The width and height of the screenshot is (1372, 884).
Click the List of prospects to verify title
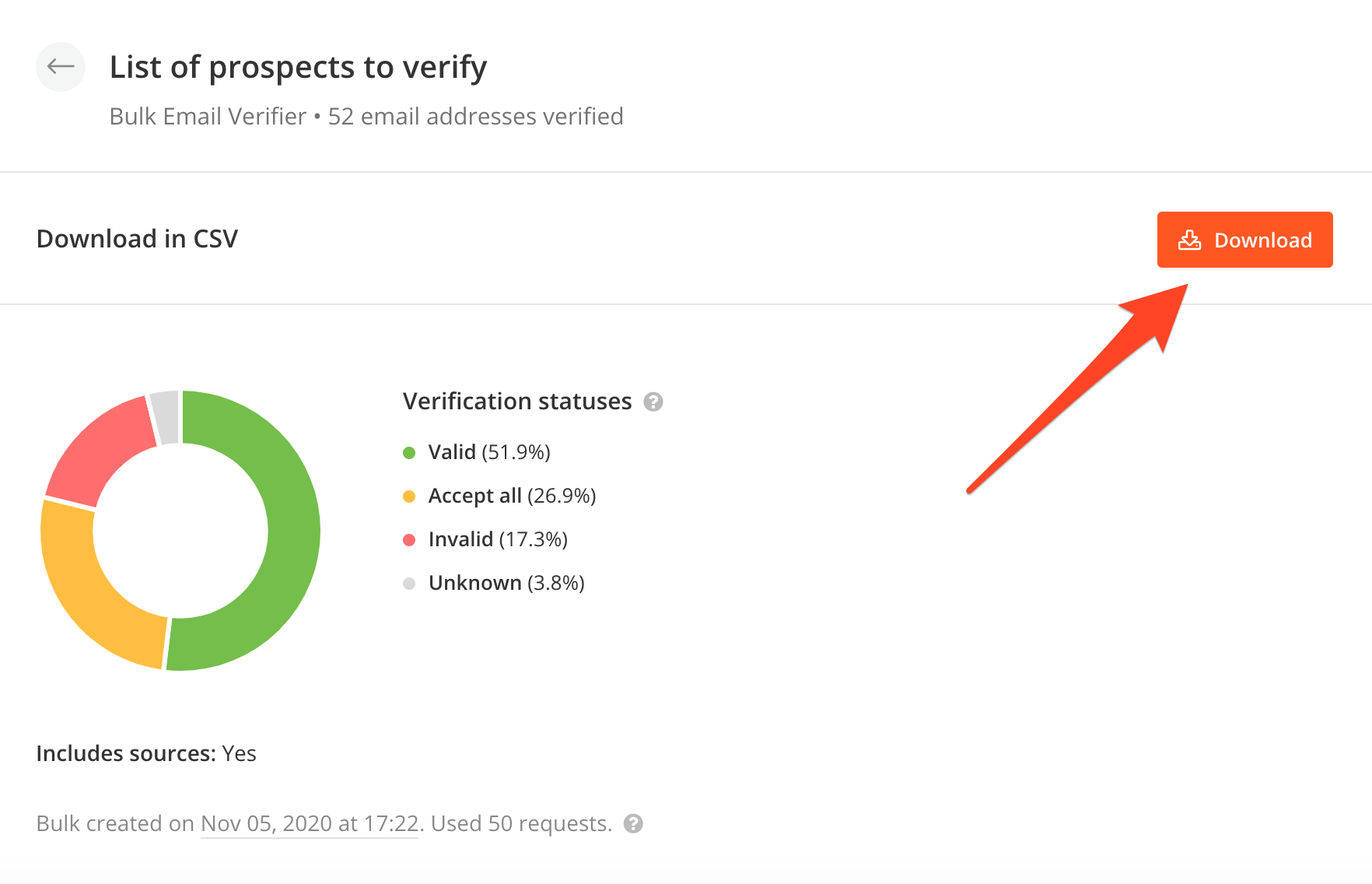[298, 68]
